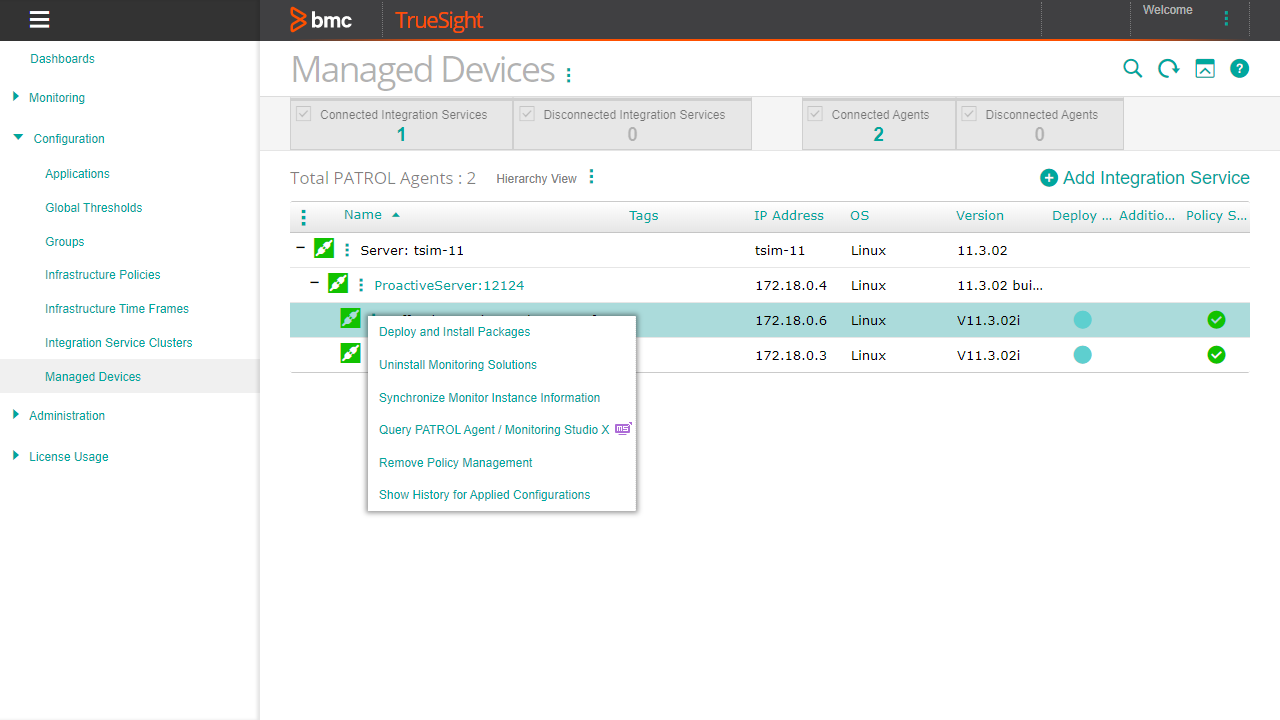
Task: Sort by the IP Address column header
Action: tap(789, 215)
